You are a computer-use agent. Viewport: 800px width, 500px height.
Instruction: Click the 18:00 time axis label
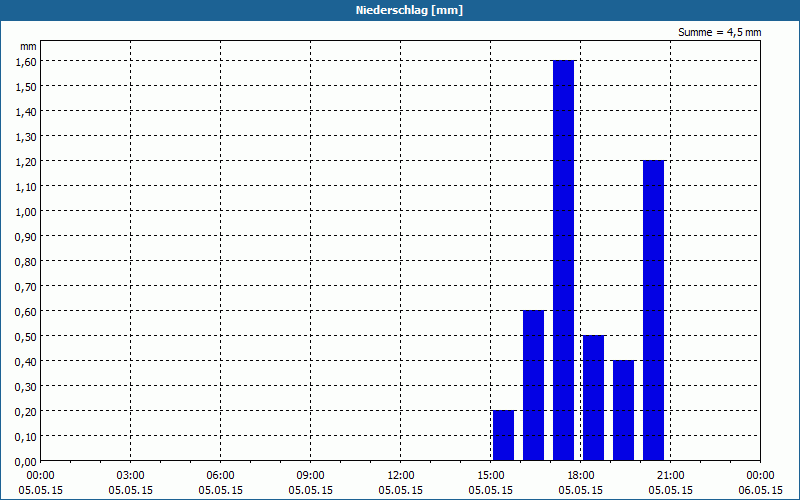pos(581,476)
